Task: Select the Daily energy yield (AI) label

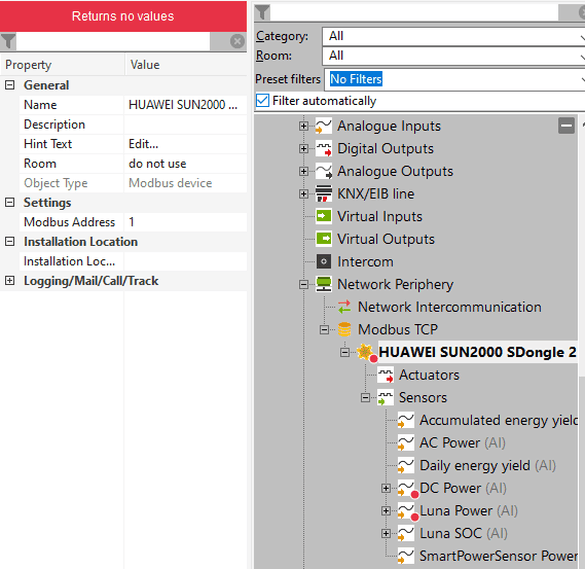Action: tap(488, 465)
